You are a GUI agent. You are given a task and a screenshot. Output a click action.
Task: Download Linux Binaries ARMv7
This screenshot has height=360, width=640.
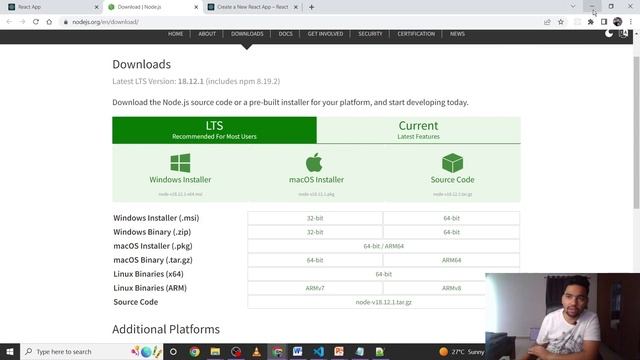click(x=315, y=288)
